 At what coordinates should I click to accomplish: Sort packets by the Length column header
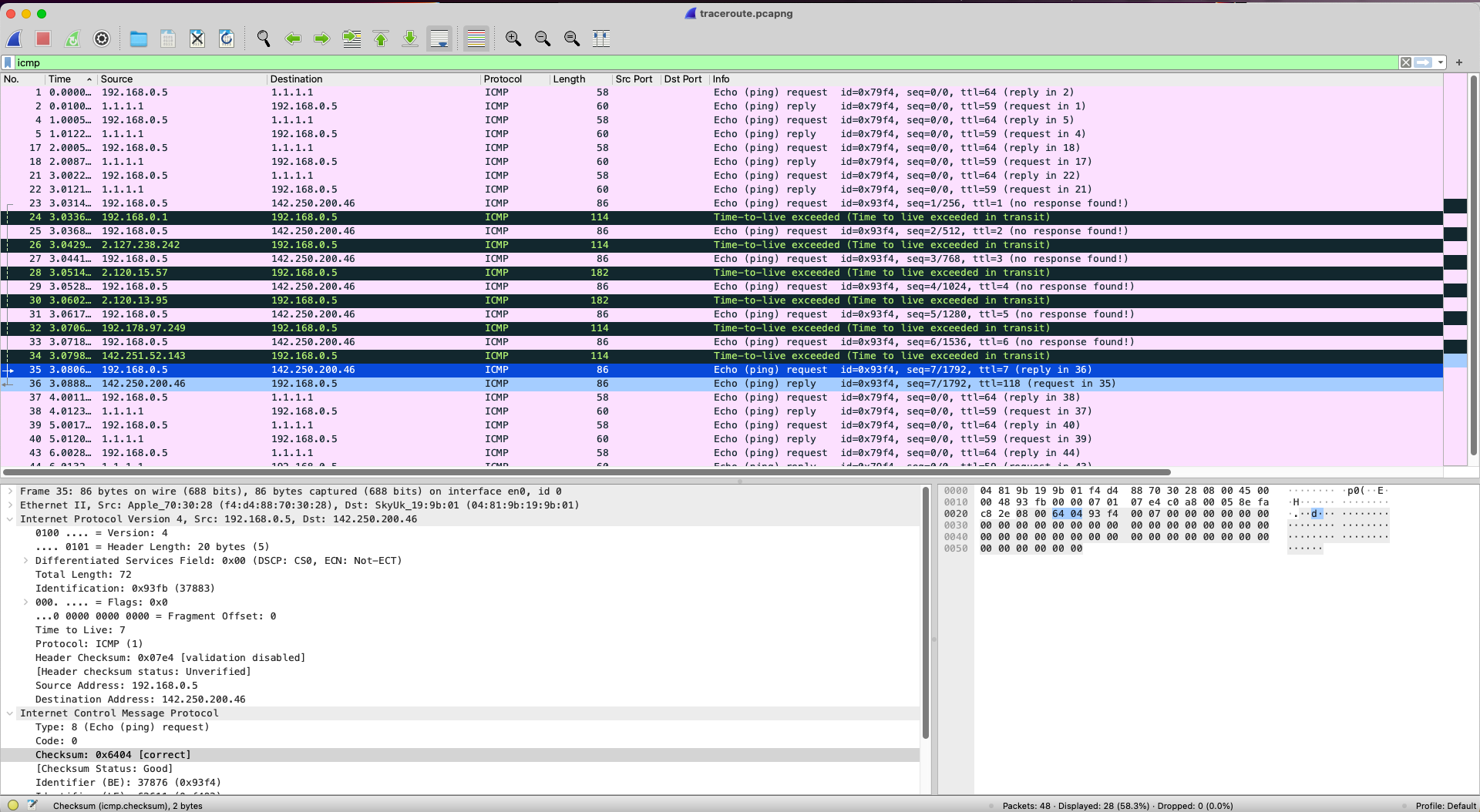coord(581,79)
